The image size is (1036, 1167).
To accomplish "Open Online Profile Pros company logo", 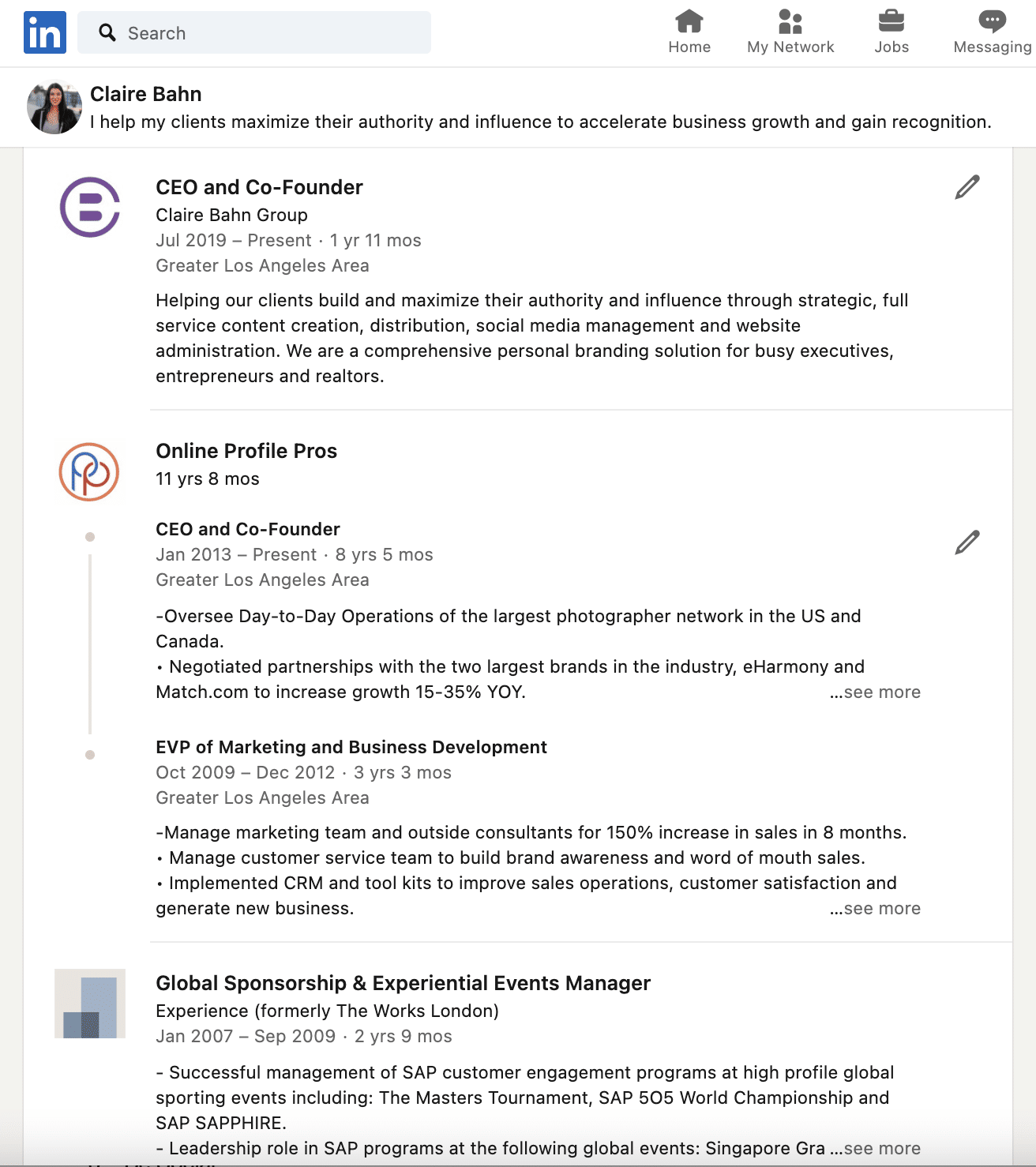I will (x=89, y=472).
